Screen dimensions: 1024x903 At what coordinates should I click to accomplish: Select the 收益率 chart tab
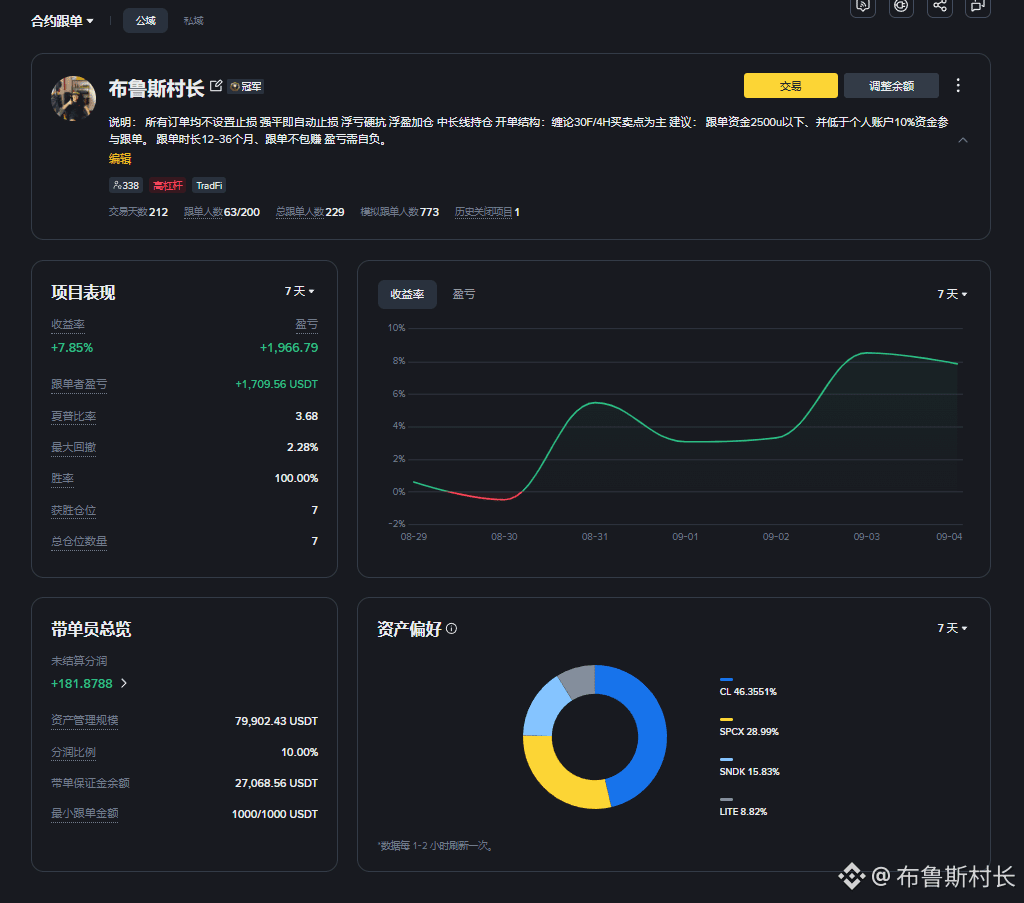coord(407,294)
